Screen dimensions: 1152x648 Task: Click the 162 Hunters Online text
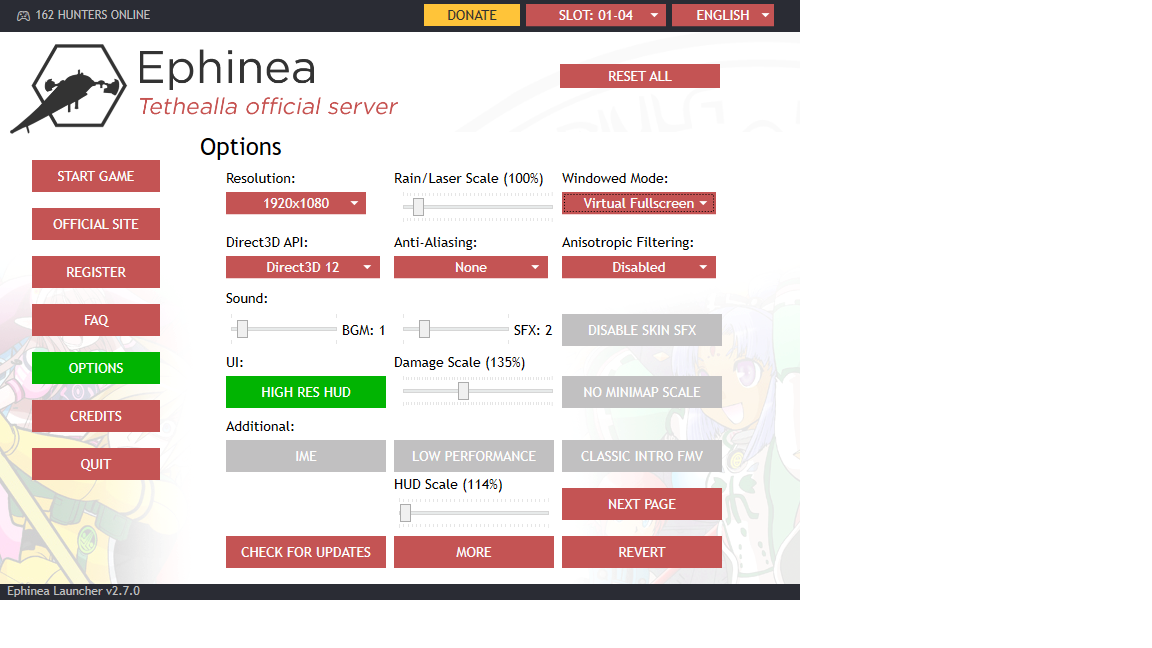click(x=93, y=15)
